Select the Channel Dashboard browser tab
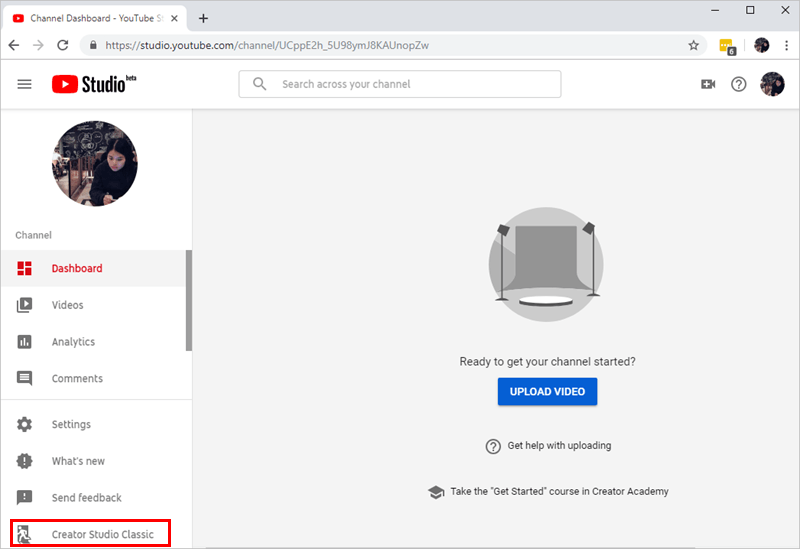The width and height of the screenshot is (800, 549). click(94, 18)
